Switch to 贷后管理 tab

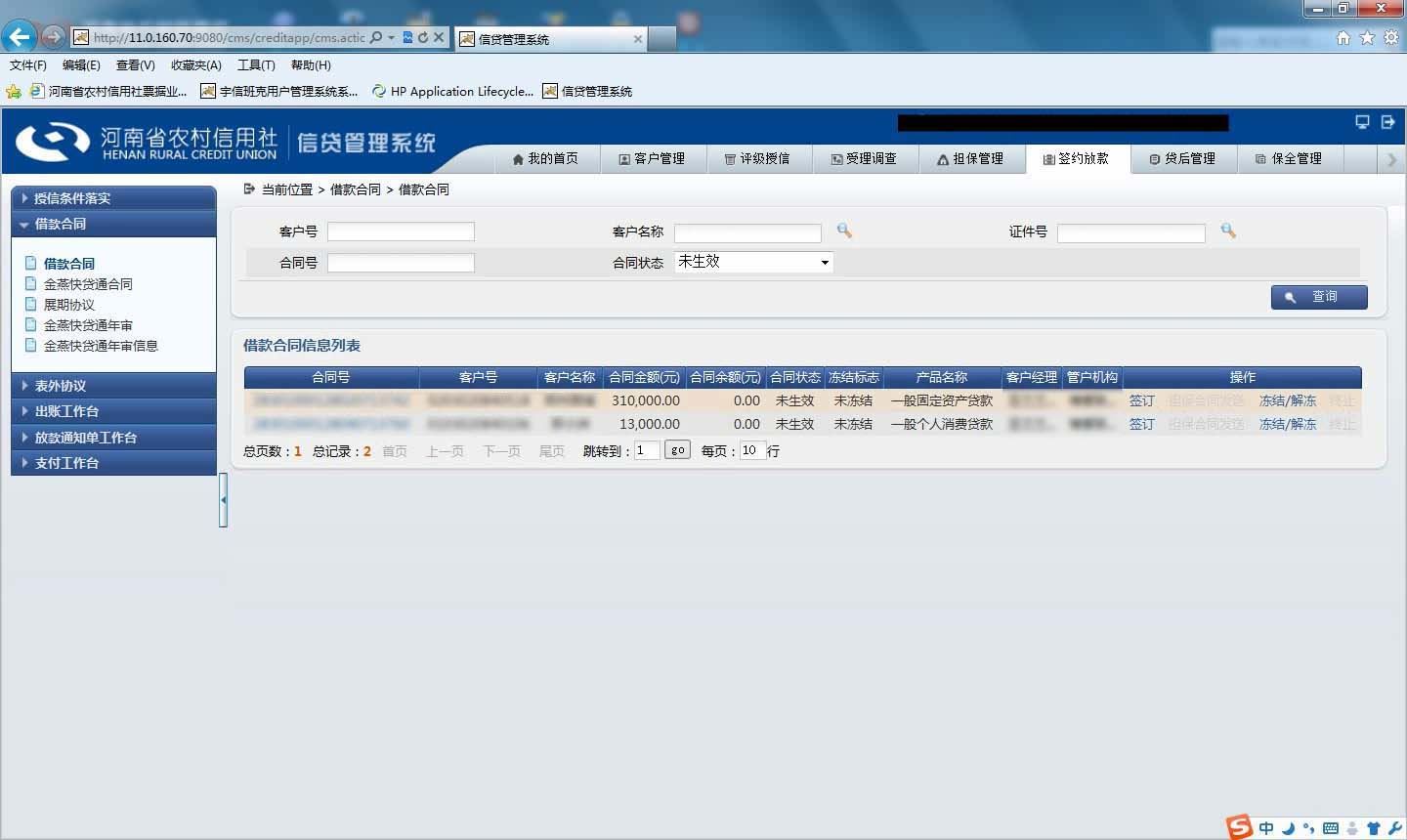coord(1183,158)
